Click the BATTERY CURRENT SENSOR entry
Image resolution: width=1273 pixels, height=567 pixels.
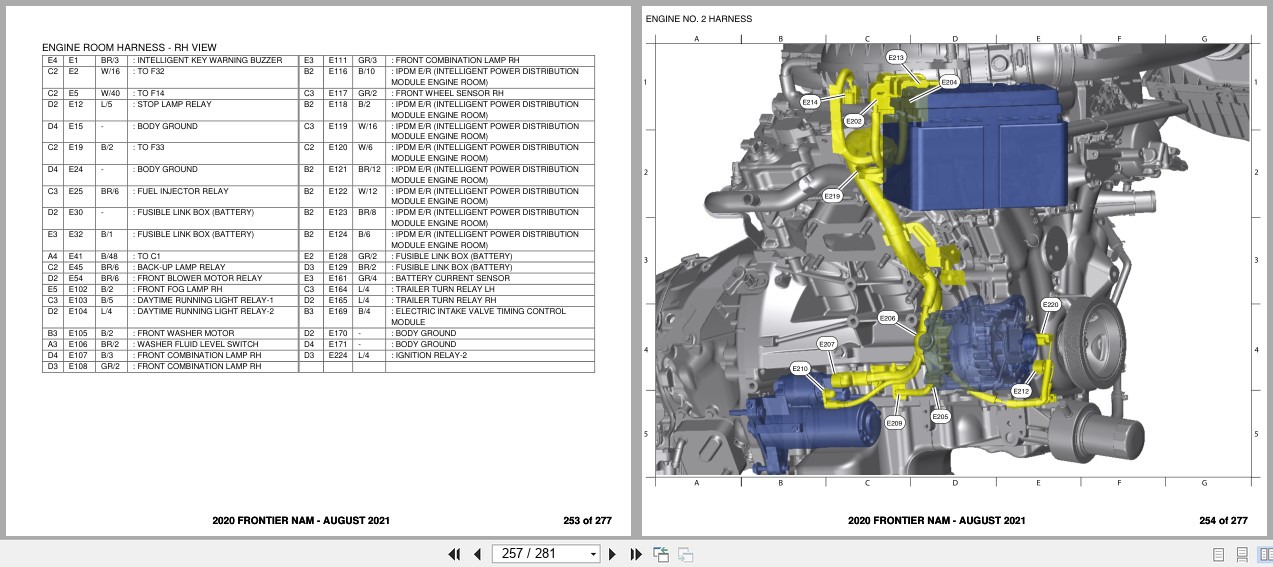pyautogui.click(x=452, y=278)
